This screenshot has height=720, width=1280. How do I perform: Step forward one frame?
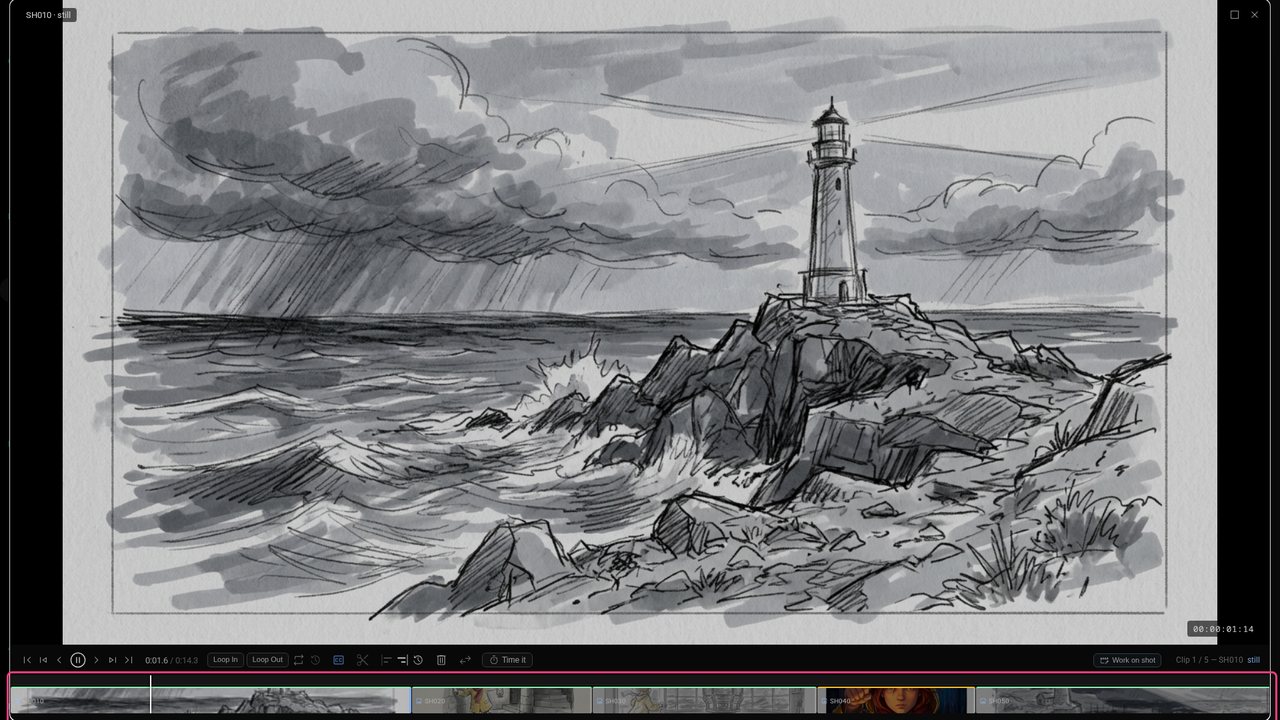(96, 660)
